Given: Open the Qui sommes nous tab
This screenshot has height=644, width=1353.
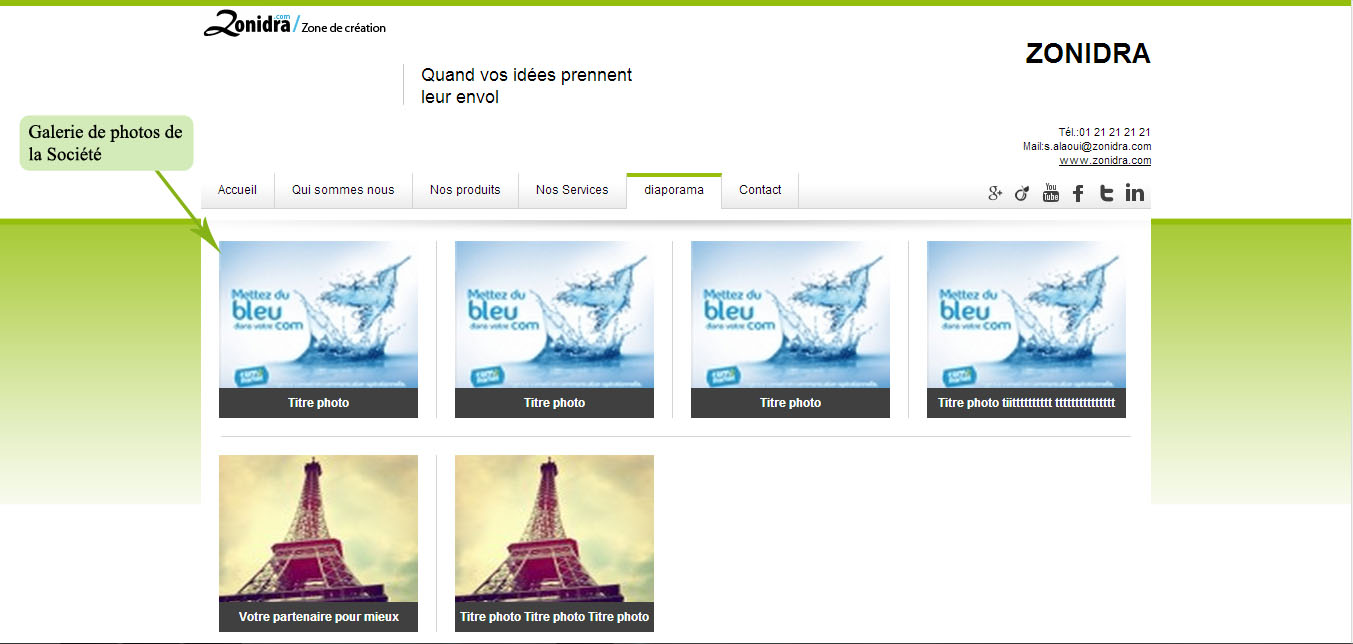Looking at the screenshot, I should (x=343, y=190).
